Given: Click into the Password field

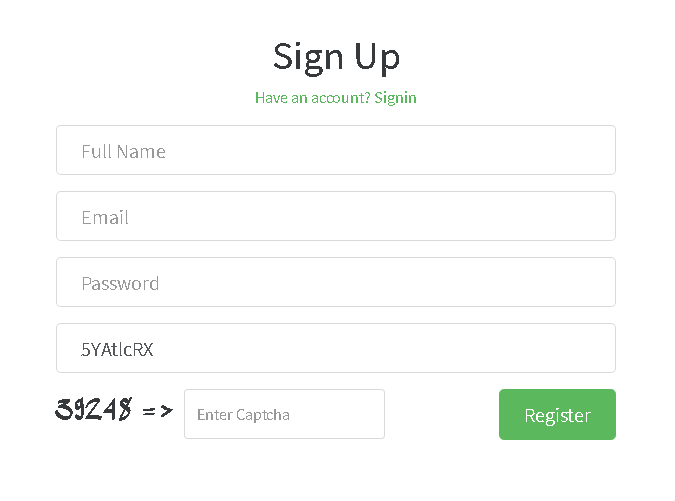Looking at the screenshot, I should coord(335,283).
